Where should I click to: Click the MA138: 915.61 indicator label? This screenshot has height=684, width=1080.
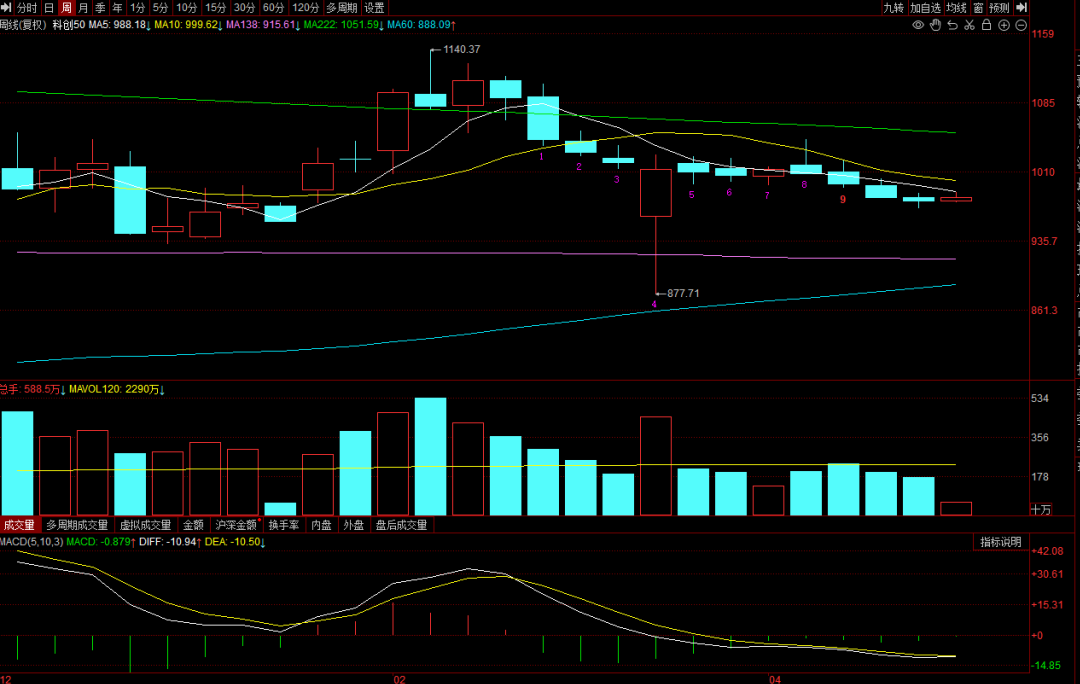point(263,25)
